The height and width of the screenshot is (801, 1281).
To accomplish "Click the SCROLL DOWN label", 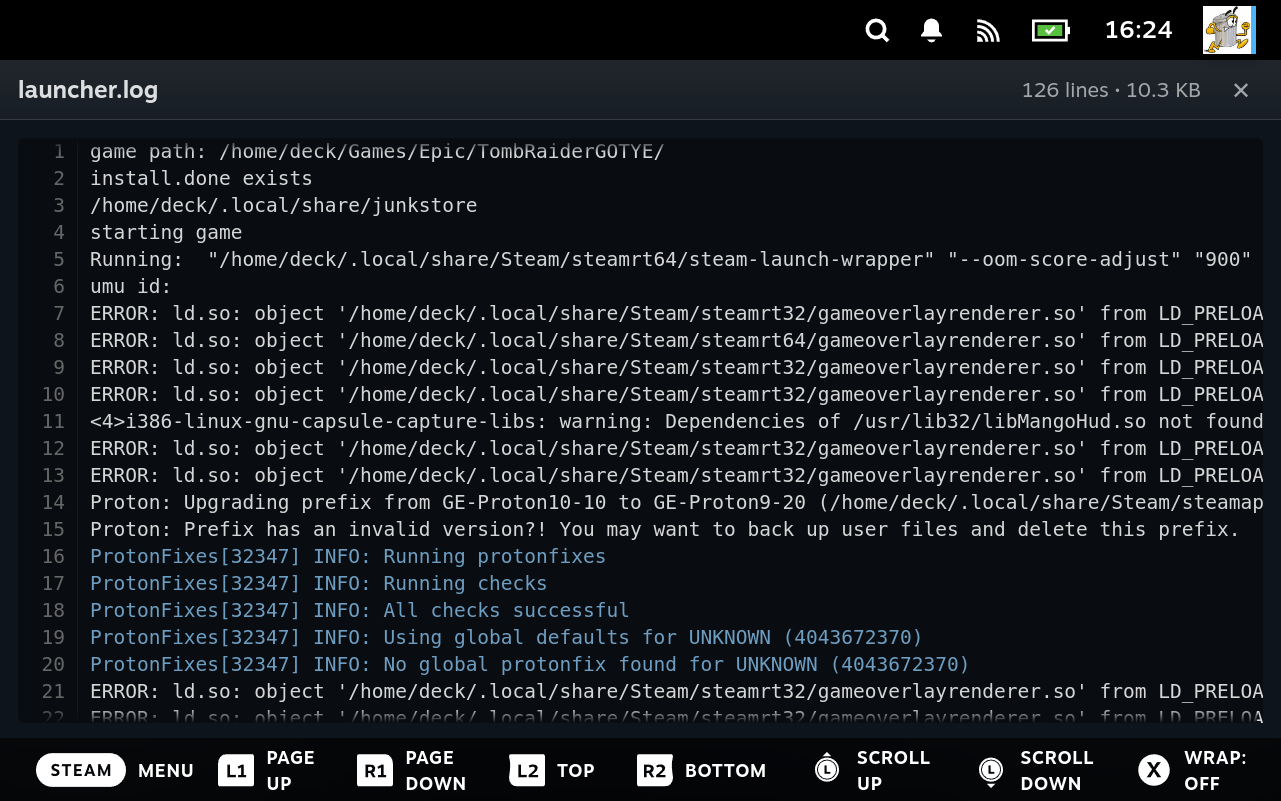I will click(1057, 770).
